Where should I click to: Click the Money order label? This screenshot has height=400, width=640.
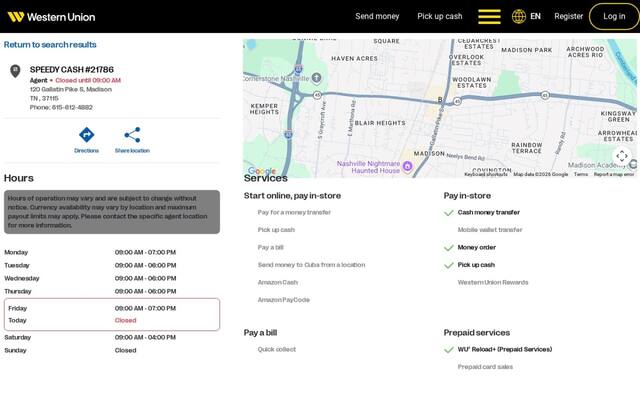tap(477, 247)
